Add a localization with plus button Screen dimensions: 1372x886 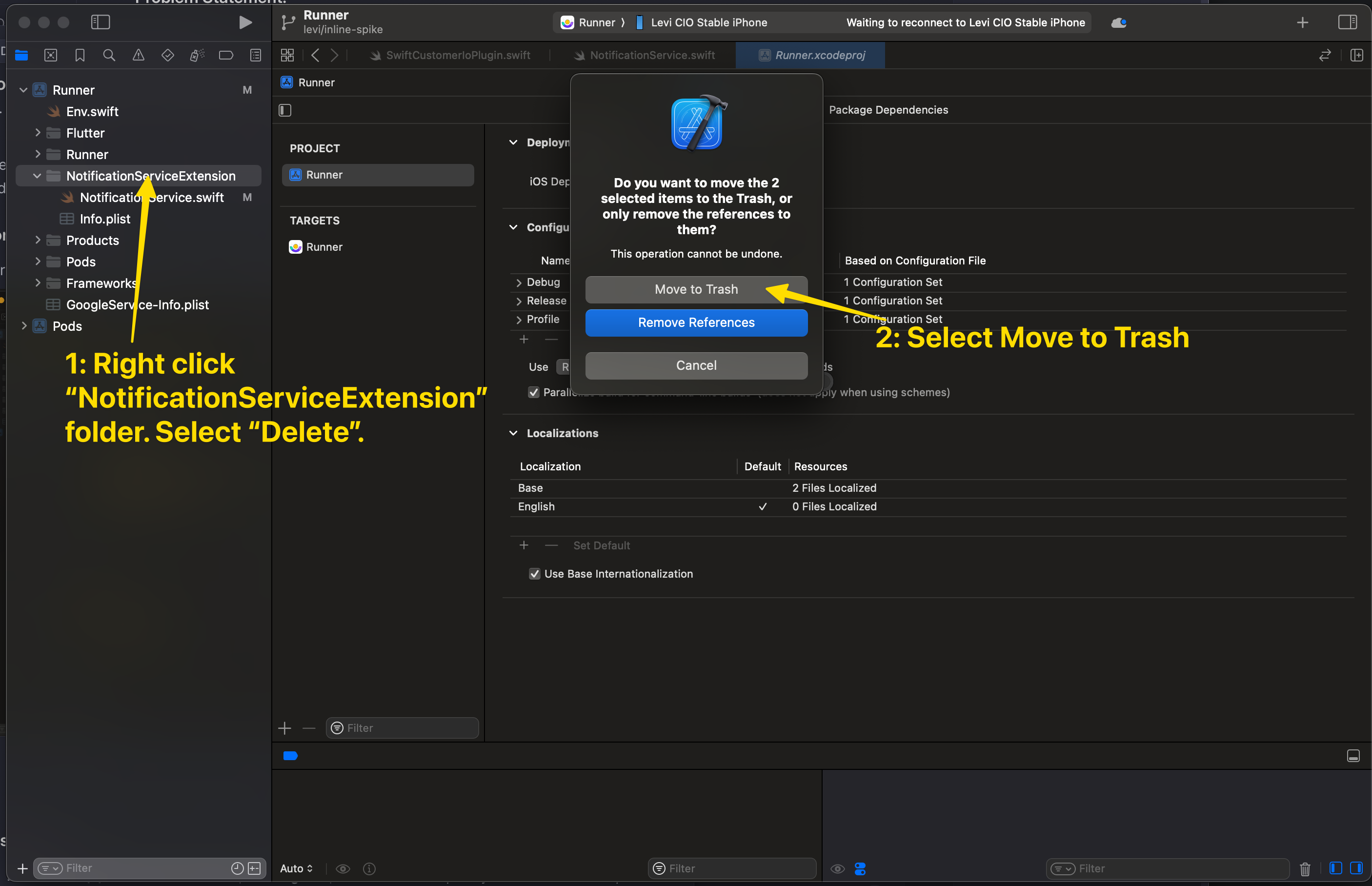(x=524, y=545)
